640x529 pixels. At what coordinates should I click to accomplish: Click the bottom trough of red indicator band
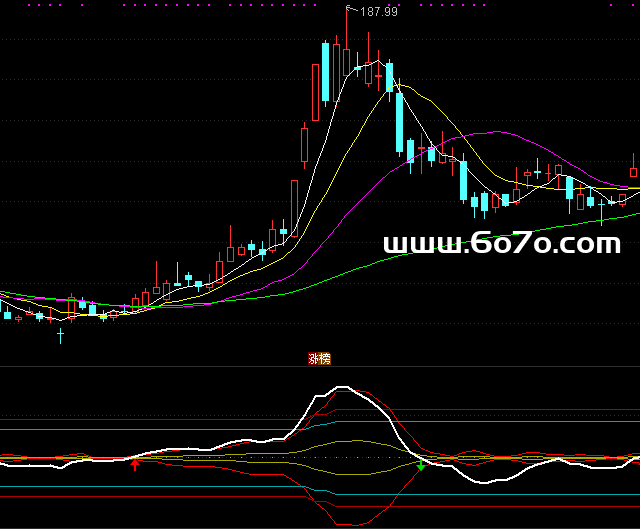coord(346,523)
